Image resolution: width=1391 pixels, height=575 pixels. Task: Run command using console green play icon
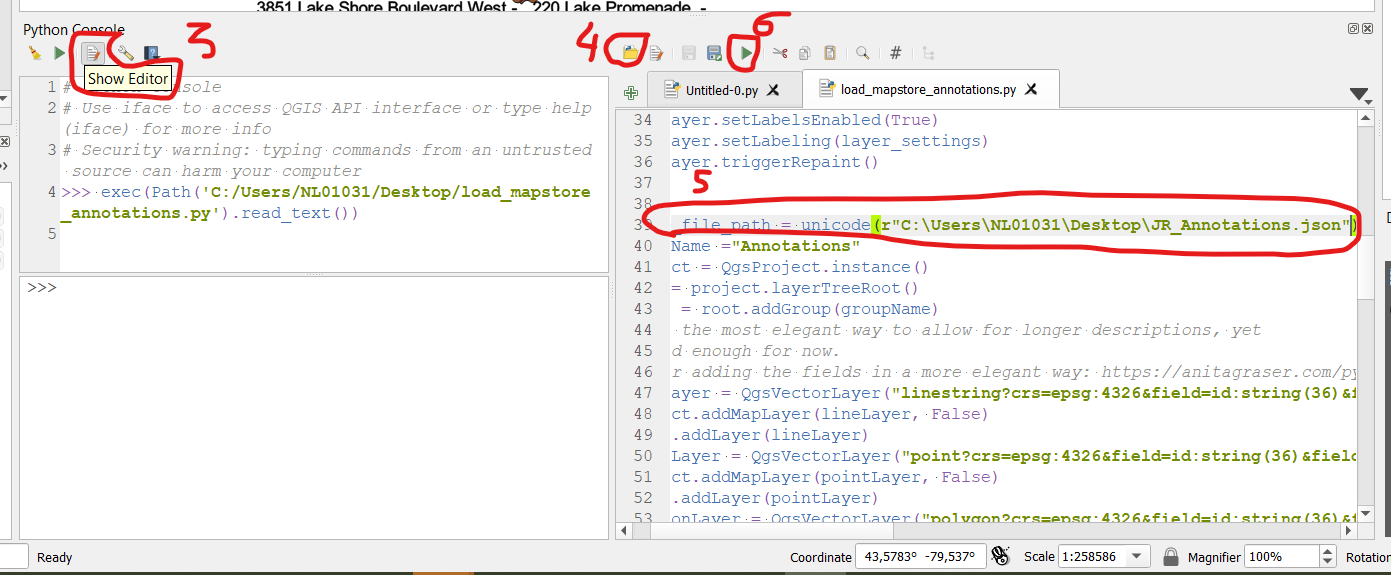pyautogui.click(x=59, y=53)
